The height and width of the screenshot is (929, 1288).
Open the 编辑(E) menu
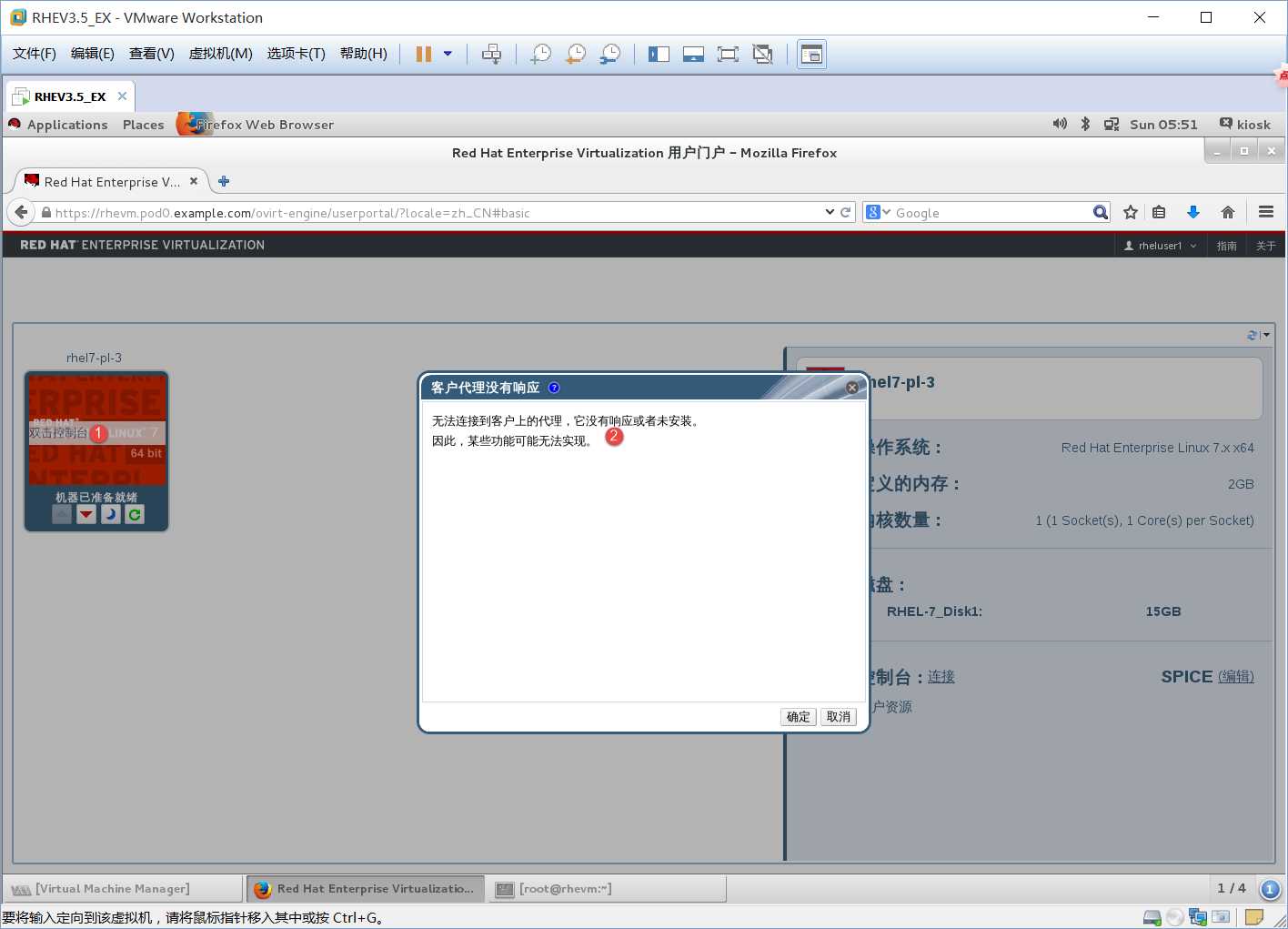[93, 54]
